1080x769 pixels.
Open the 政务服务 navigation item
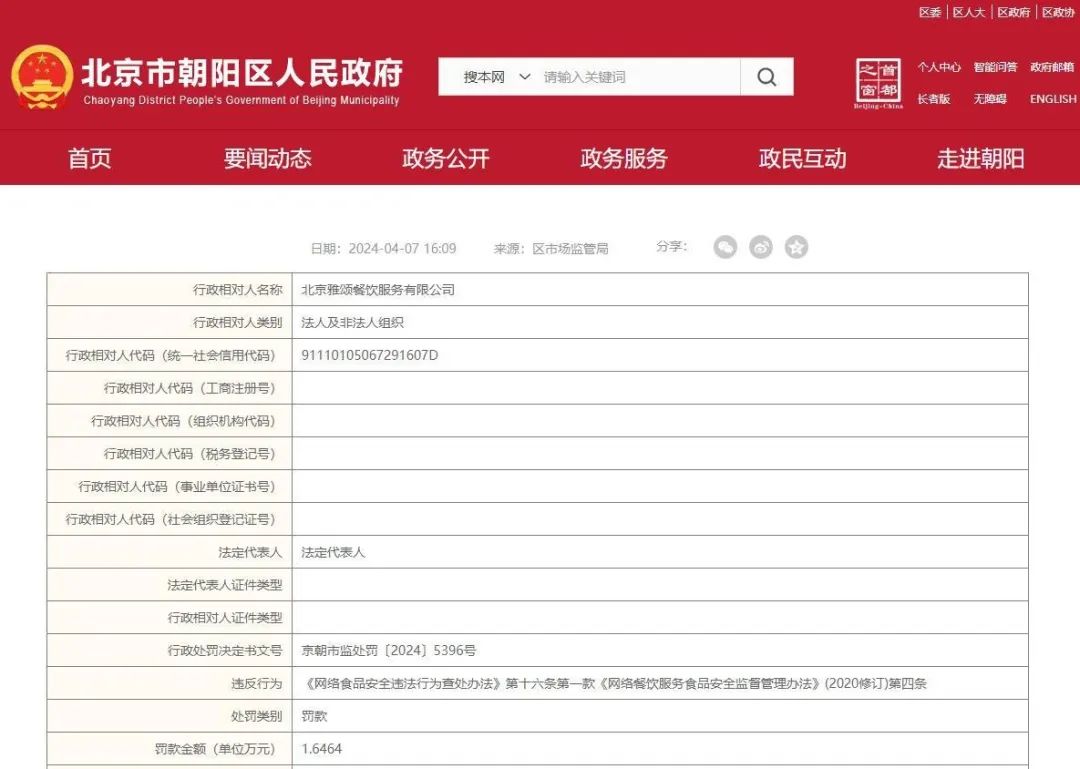[x=624, y=158]
